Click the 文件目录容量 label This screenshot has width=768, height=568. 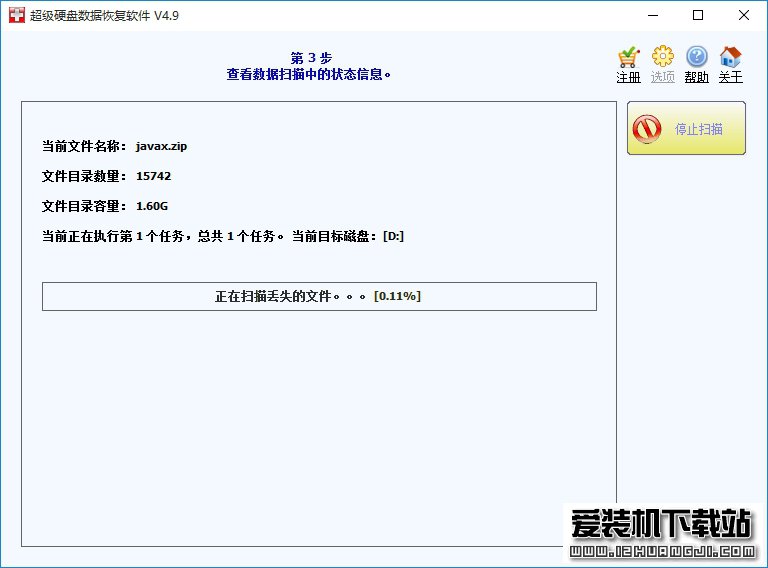pyautogui.click(x=84, y=206)
